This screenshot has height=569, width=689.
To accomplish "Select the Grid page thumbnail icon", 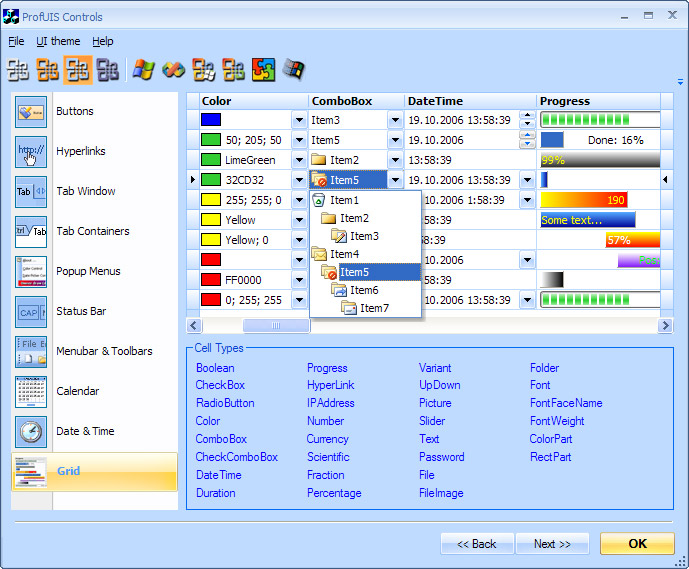I will (31, 472).
